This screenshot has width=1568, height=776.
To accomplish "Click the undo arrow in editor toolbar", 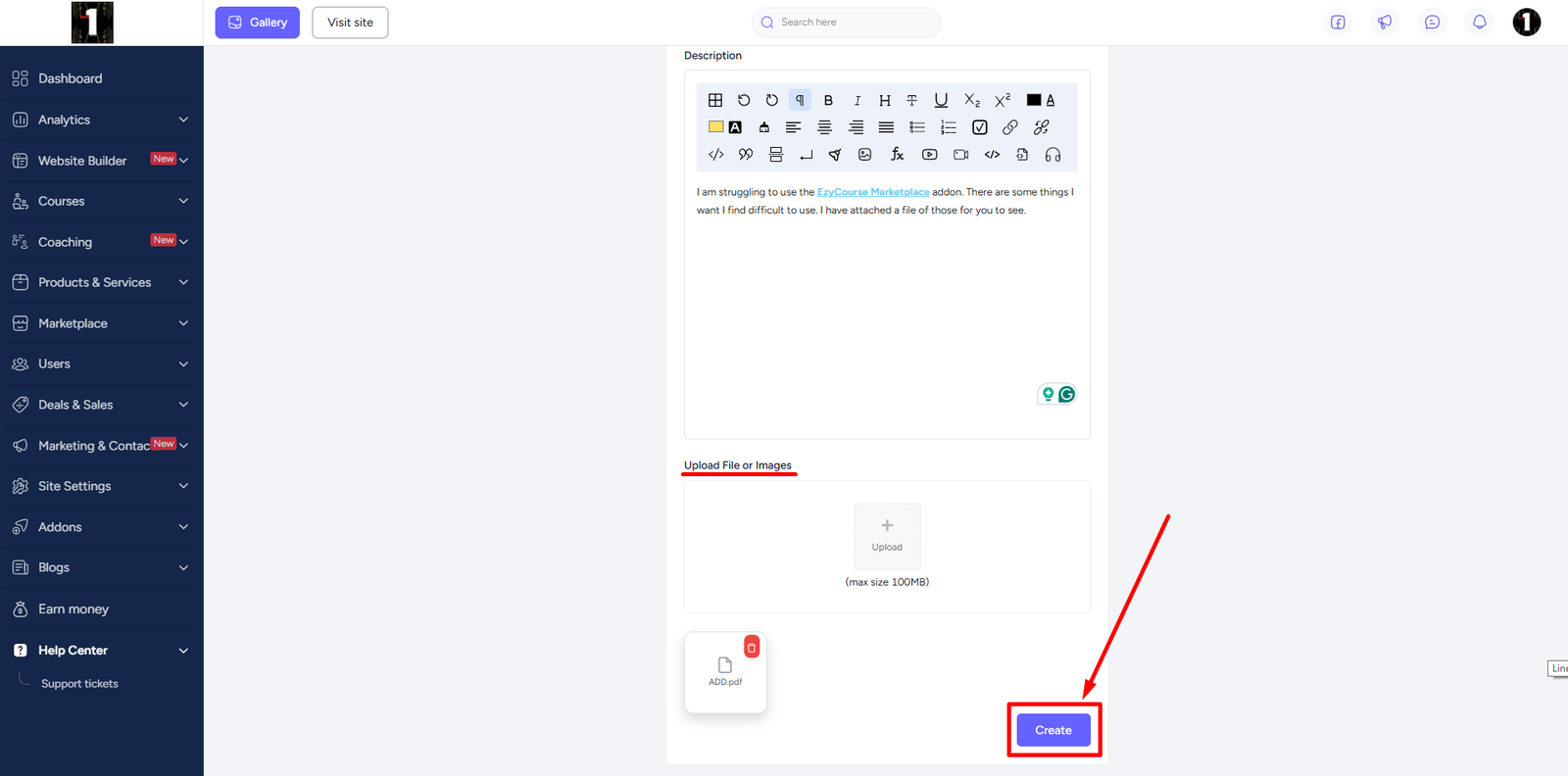I will tap(744, 100).
